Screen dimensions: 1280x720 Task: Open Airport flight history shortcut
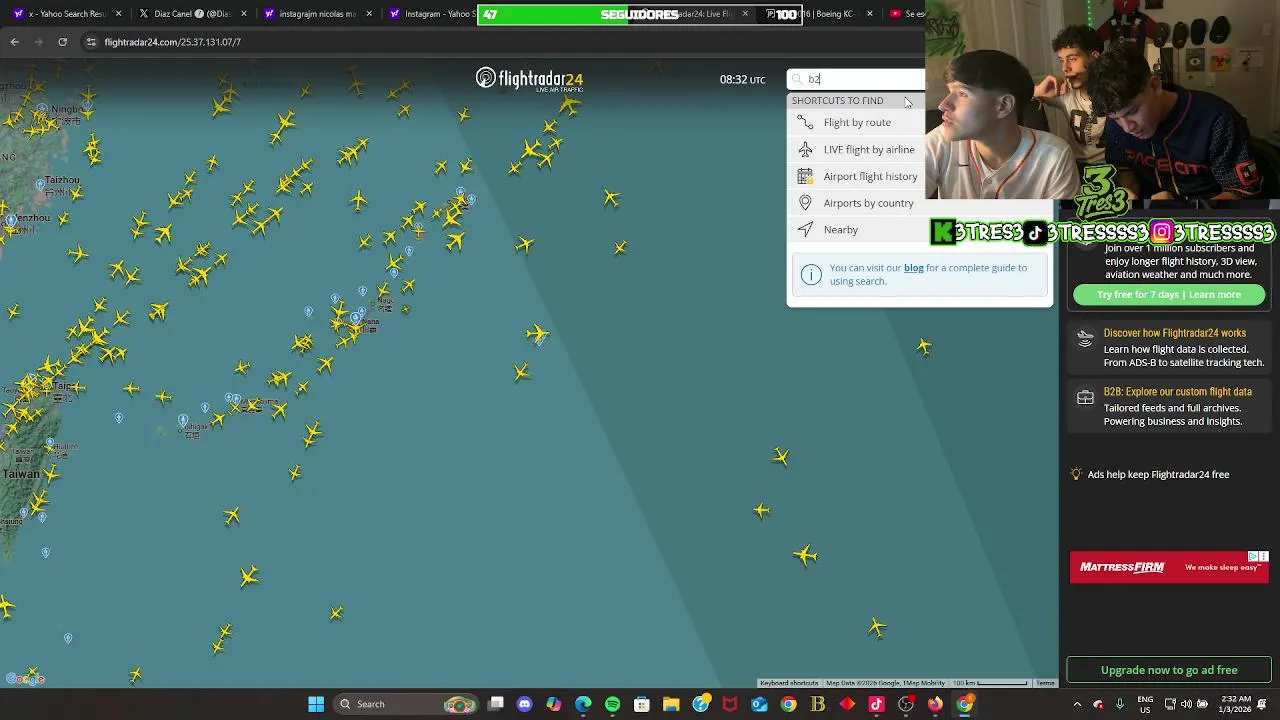coord(857,176)
